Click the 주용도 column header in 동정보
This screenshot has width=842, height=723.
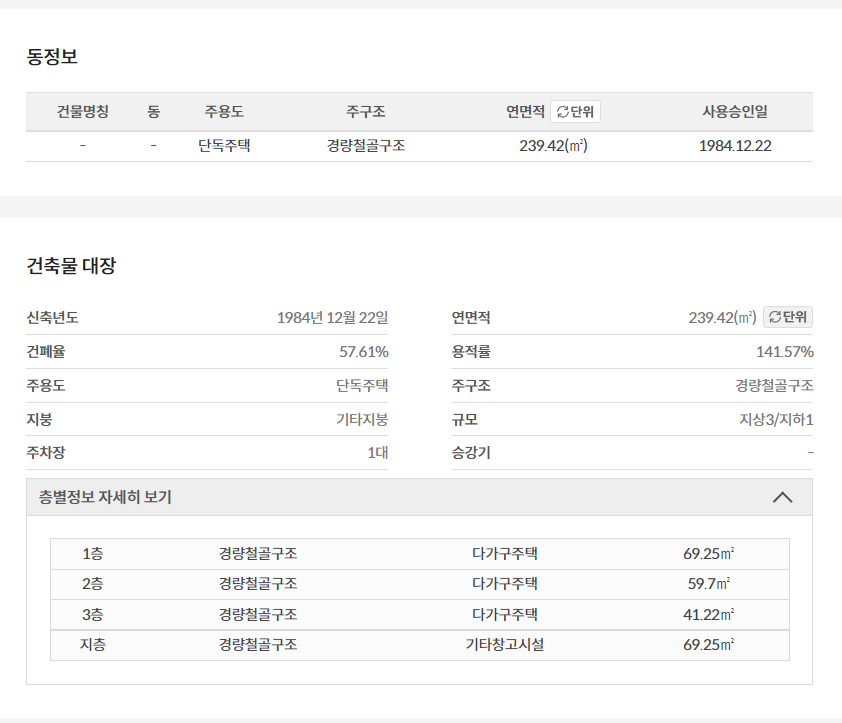pos(224,112)
